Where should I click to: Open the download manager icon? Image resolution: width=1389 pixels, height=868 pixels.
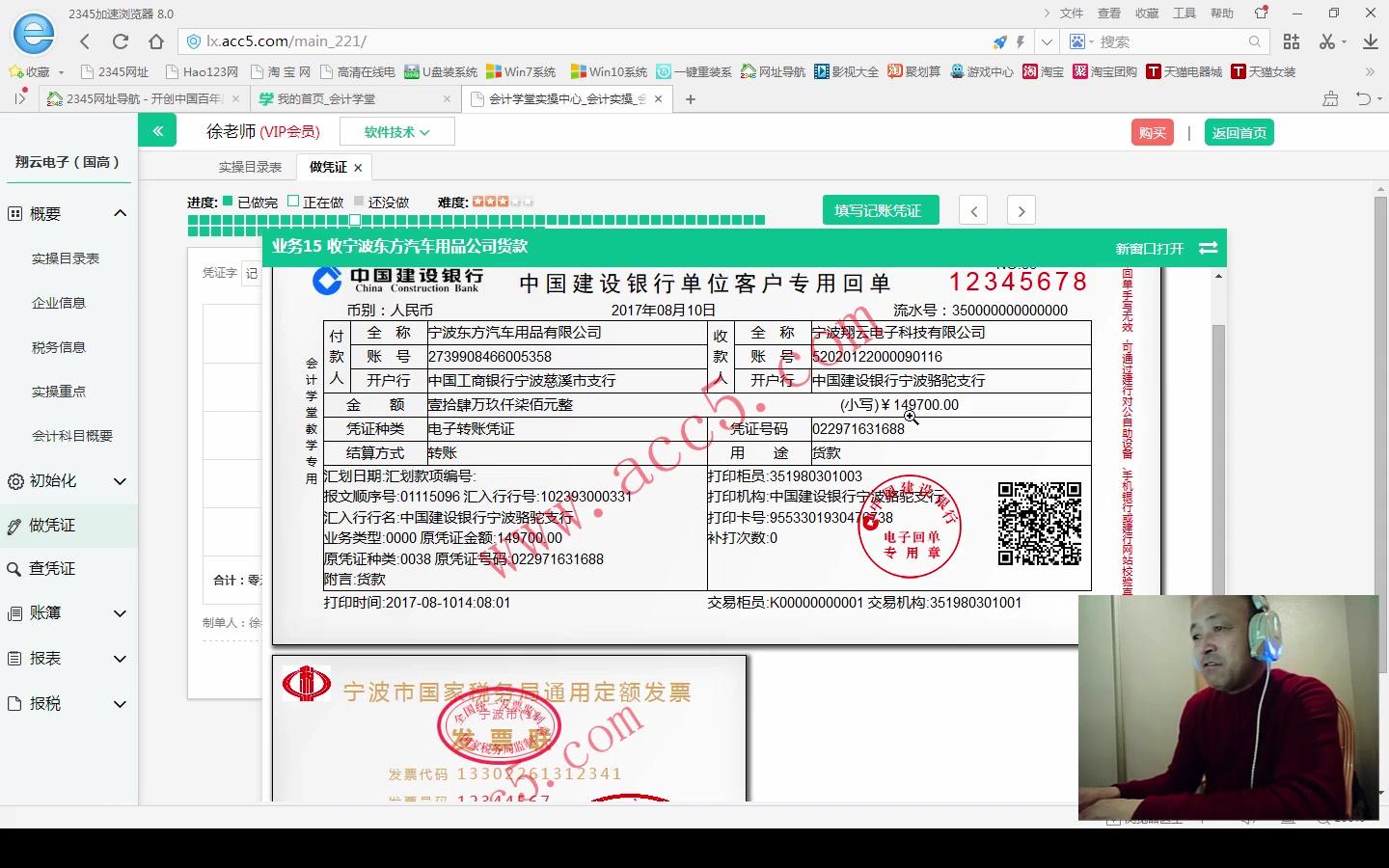click(1371, 41)
